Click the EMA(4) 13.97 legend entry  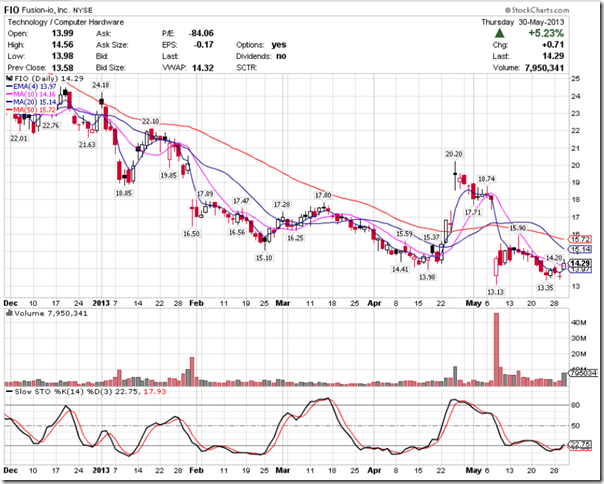32,86
